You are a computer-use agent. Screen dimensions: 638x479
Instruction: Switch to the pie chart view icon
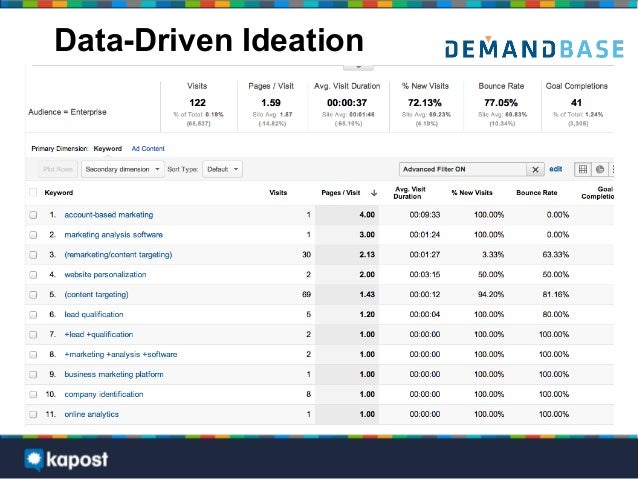[599, 169]
